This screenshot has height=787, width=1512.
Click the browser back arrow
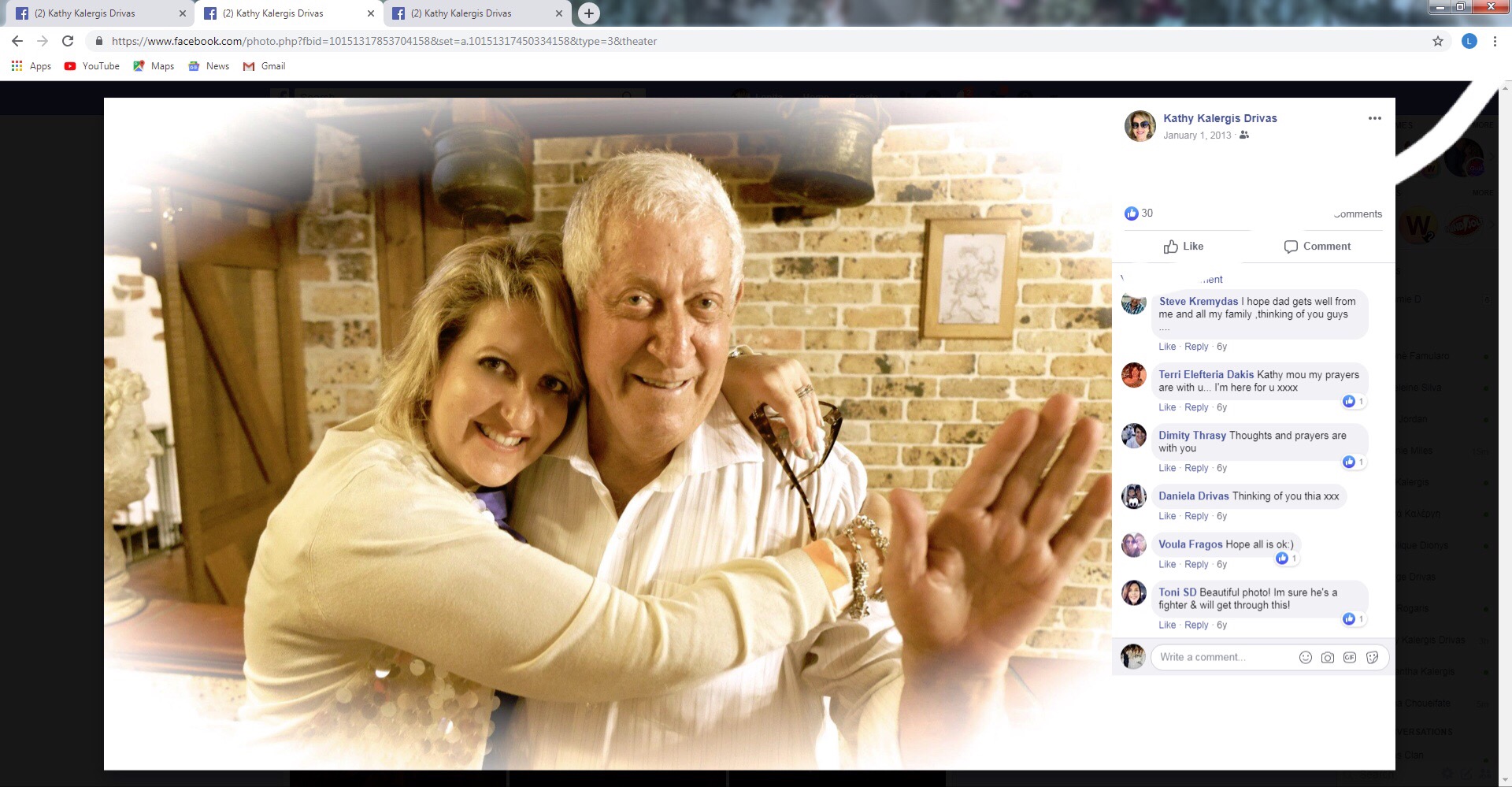pyautogui.click(x=17, y=41)
